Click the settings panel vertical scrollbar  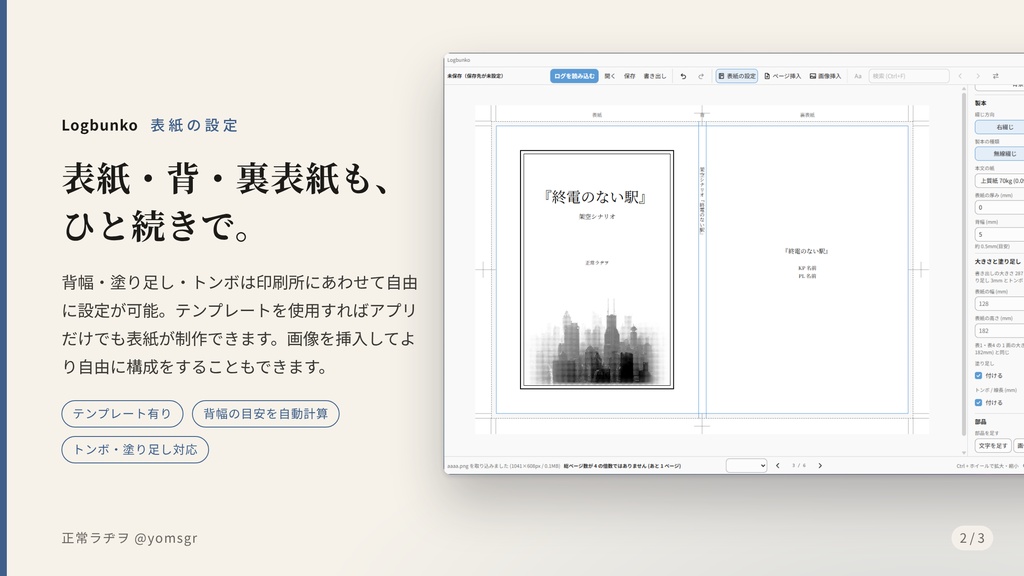(x=964, y=264)
